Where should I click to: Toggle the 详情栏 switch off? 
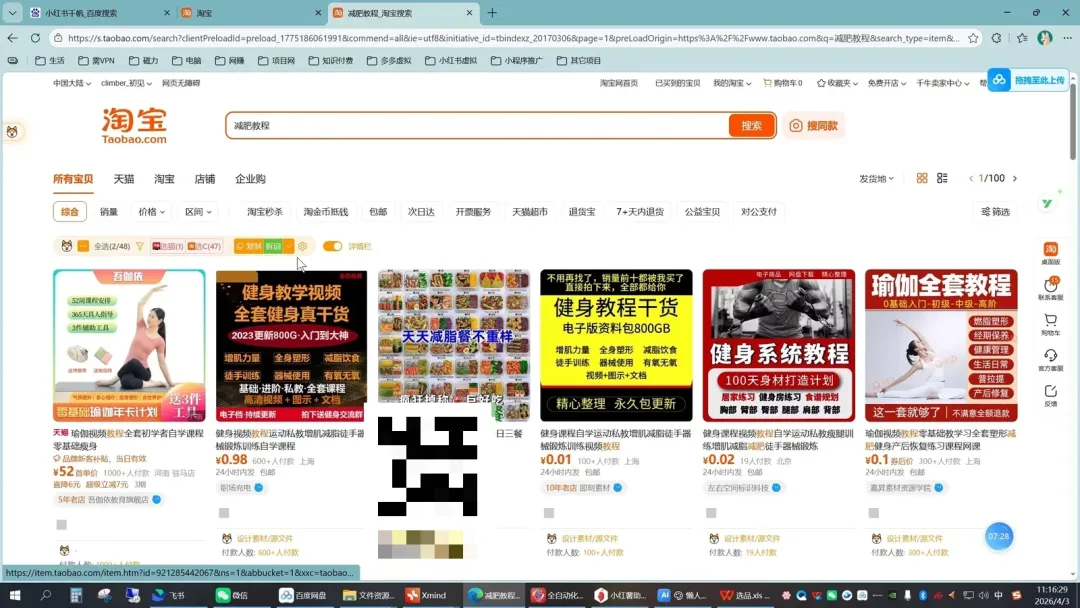coord(332,247)
